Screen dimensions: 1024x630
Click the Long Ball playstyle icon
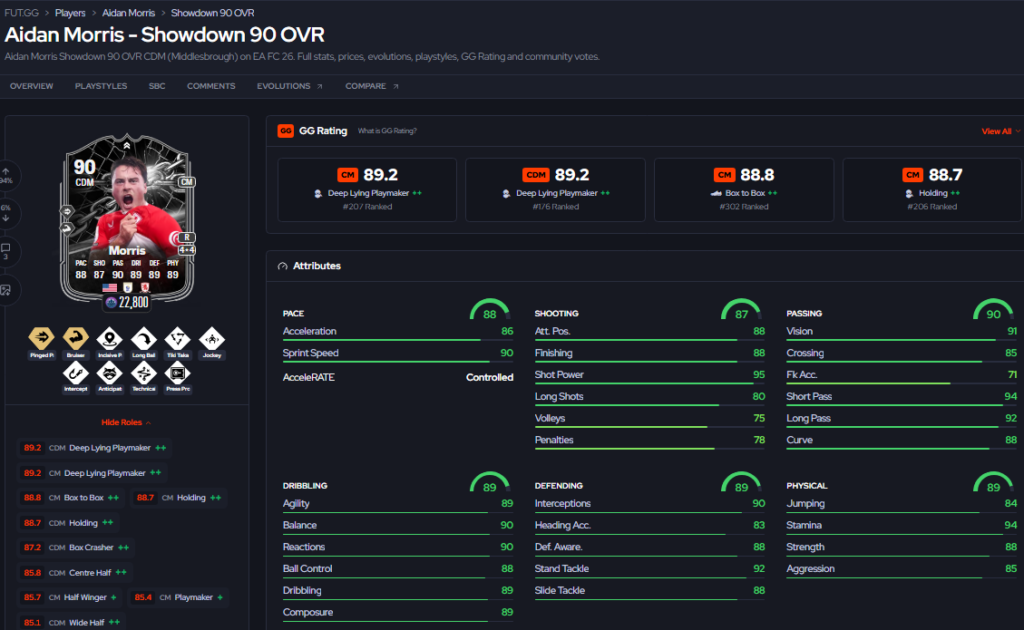point(144,338)
